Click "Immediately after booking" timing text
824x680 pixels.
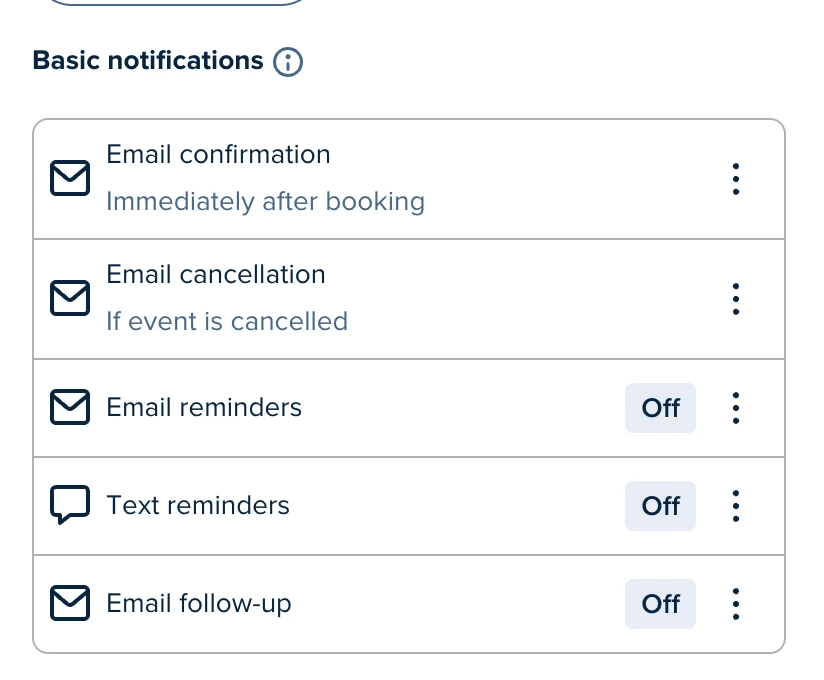[265, 202]
